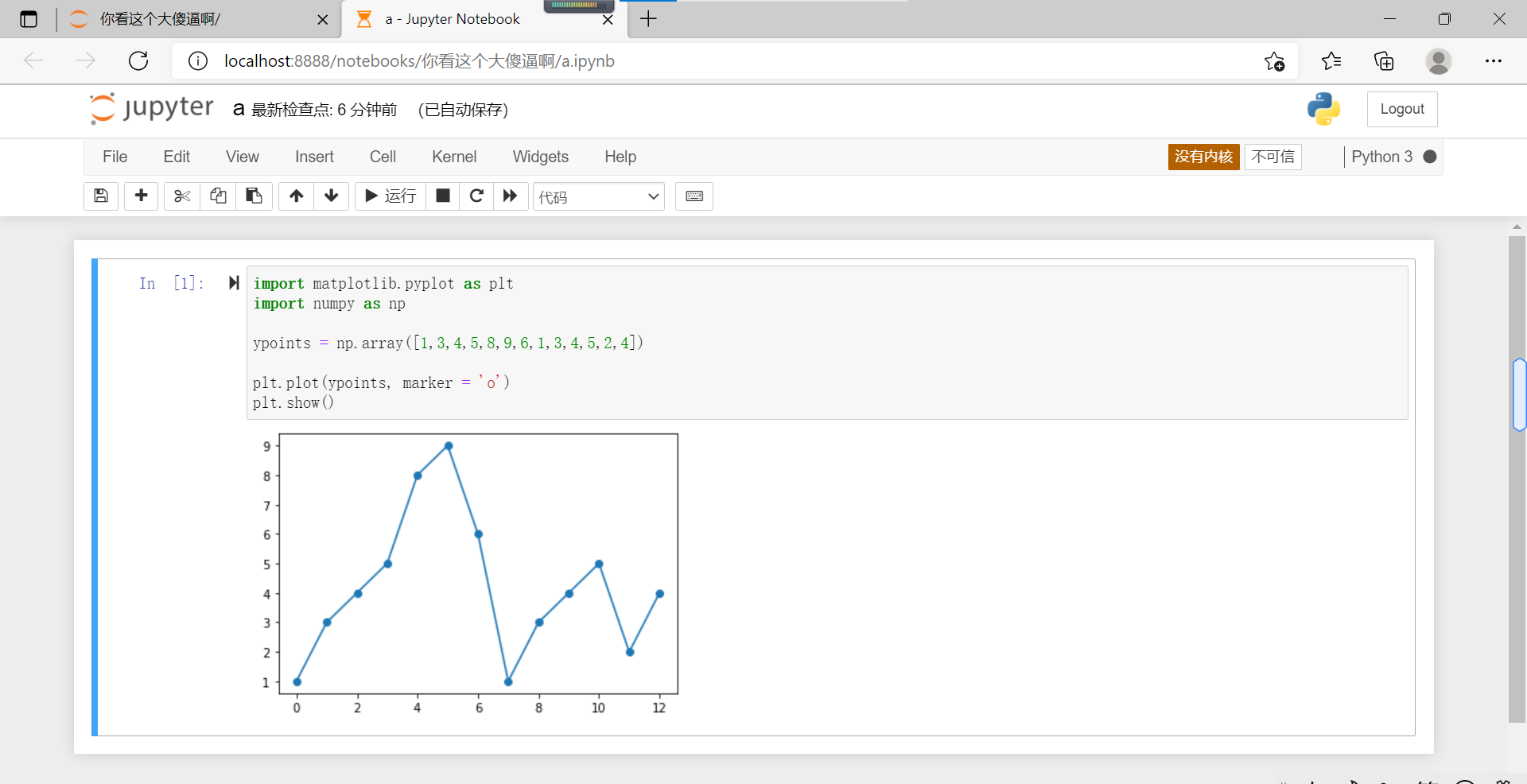This screenshot has width=1527, height=784.
Task: Restart and run all with fast-forward icon
Action: (x=511, y=196)
